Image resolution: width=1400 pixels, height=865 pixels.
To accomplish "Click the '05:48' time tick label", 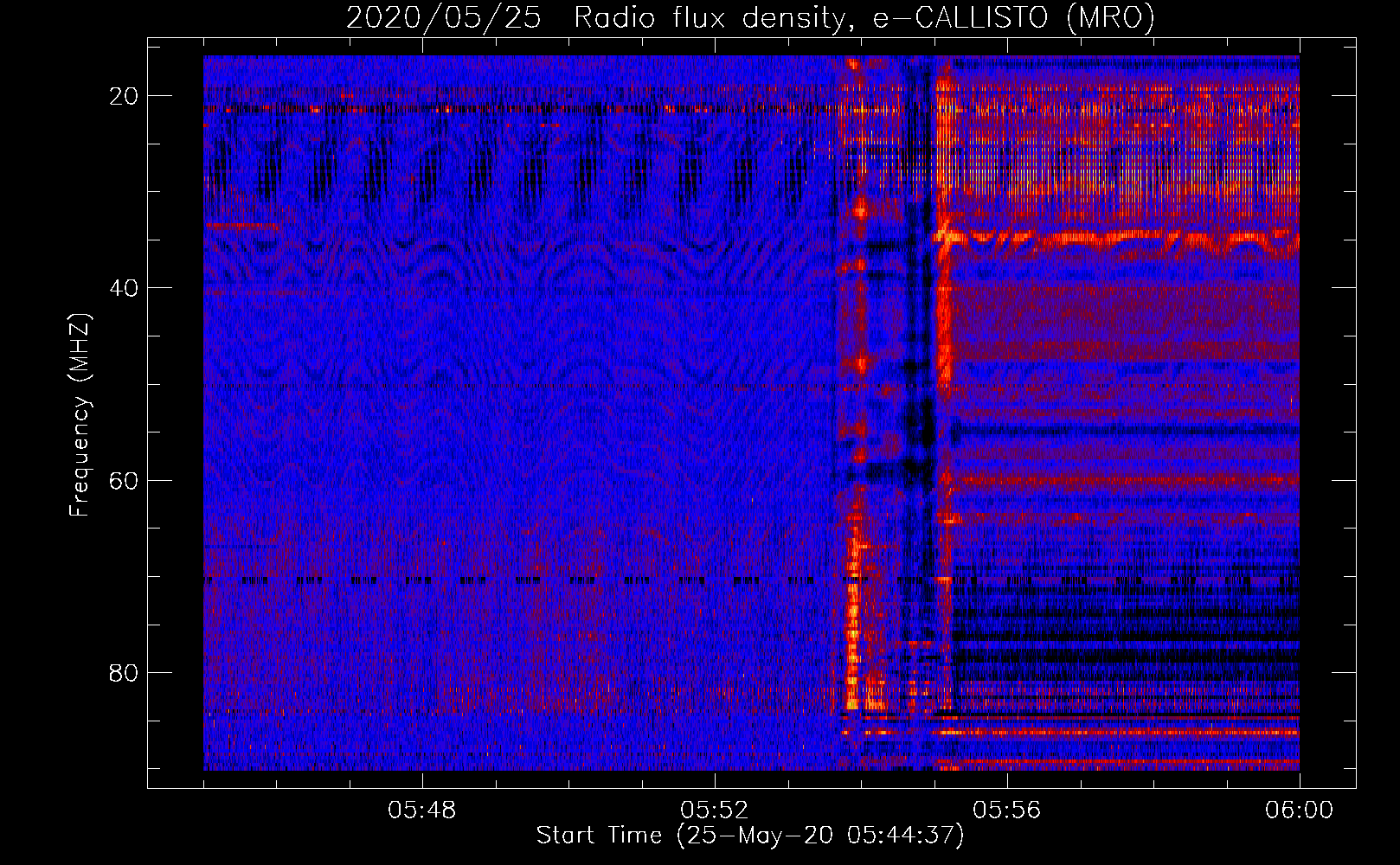I will (422, 811).
